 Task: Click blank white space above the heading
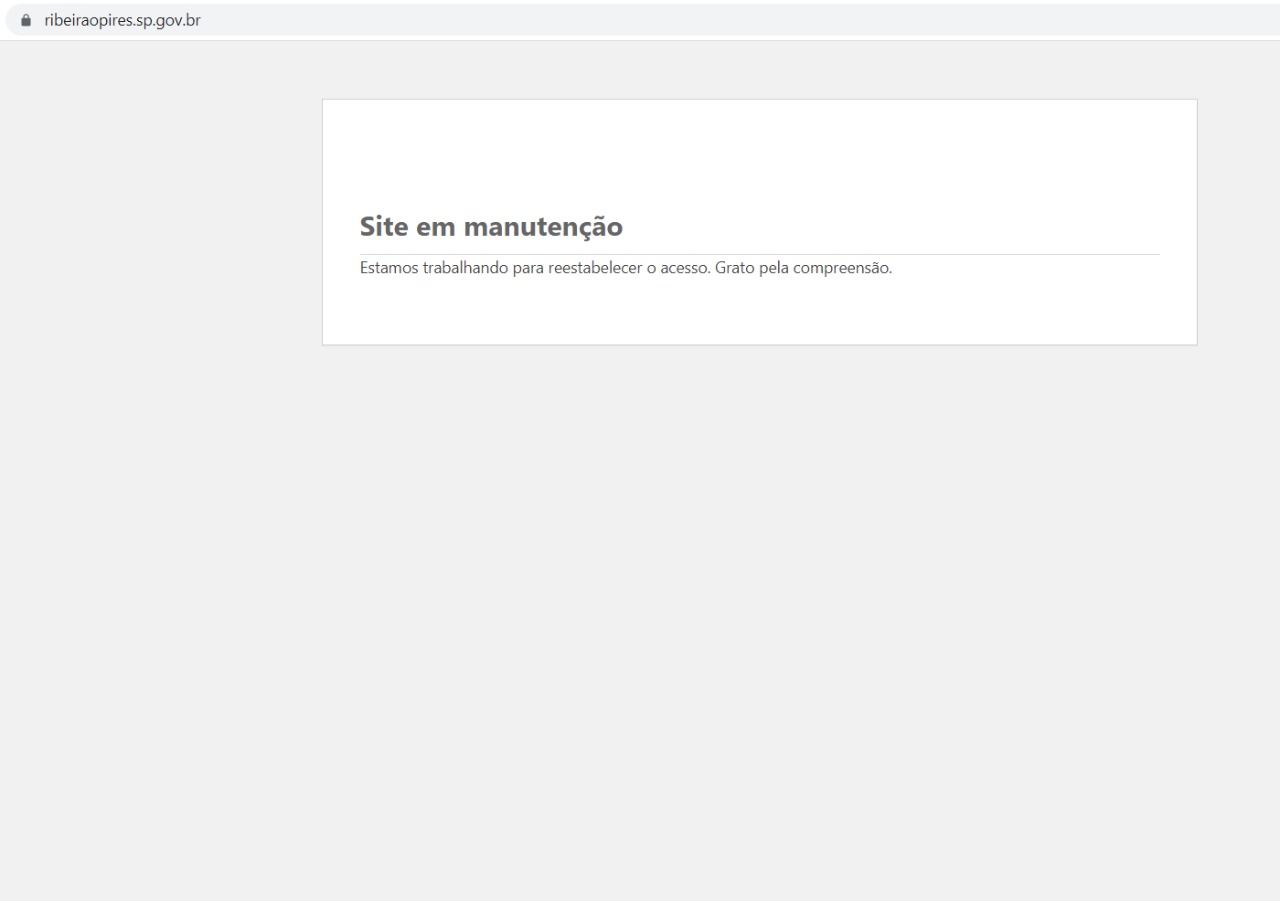click(x=760, y=150)
